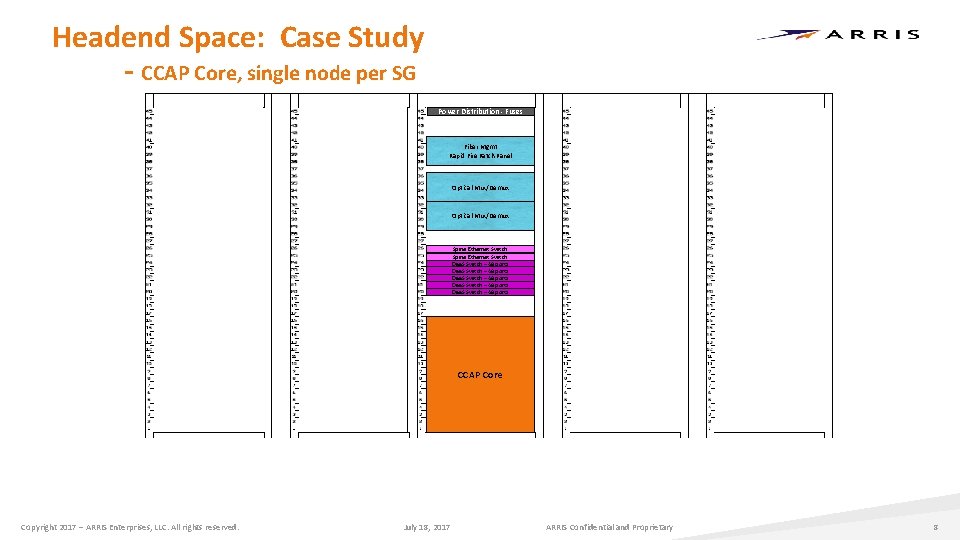Select the second 'Spine Ethernet Switch' bar
The image size is (960, 540).
coord(480,257)
